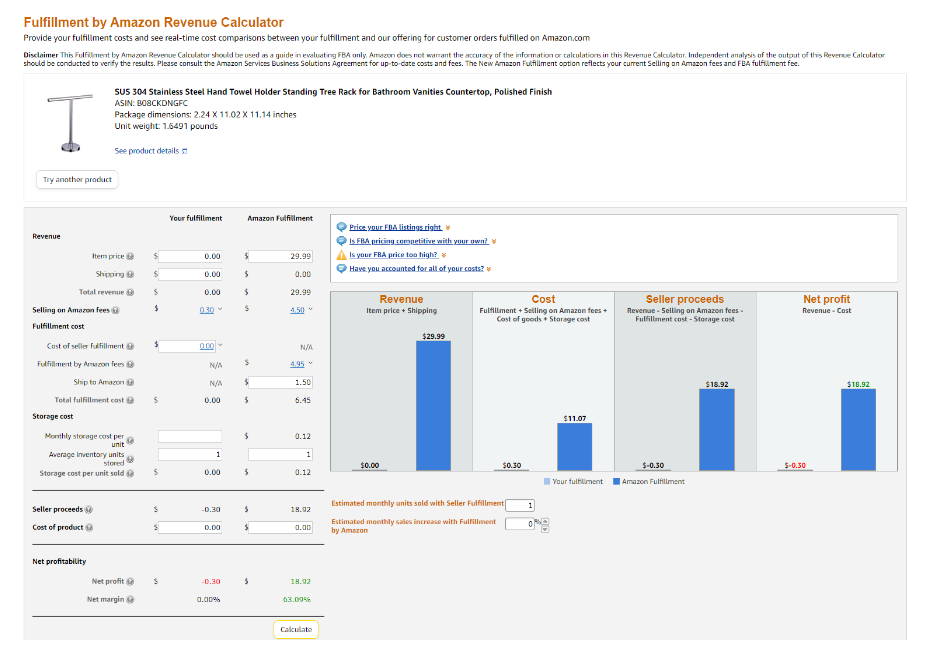Open the Is your FBA price too high link
Viewport: 933px width, 664px height.
click(x=393, y=255)
